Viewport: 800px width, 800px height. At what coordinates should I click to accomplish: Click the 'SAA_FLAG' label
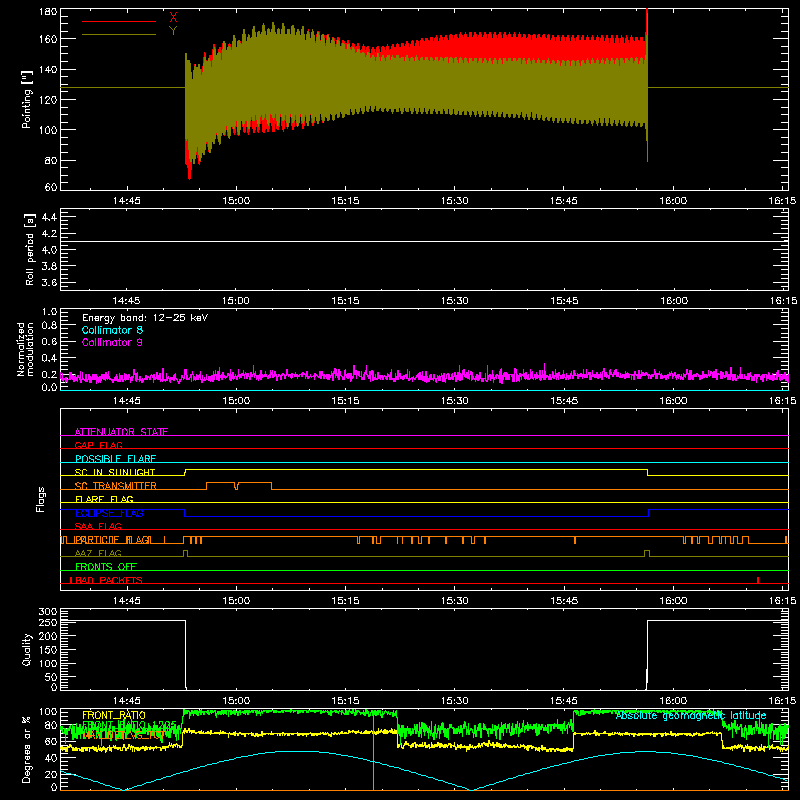click(98, 526)
